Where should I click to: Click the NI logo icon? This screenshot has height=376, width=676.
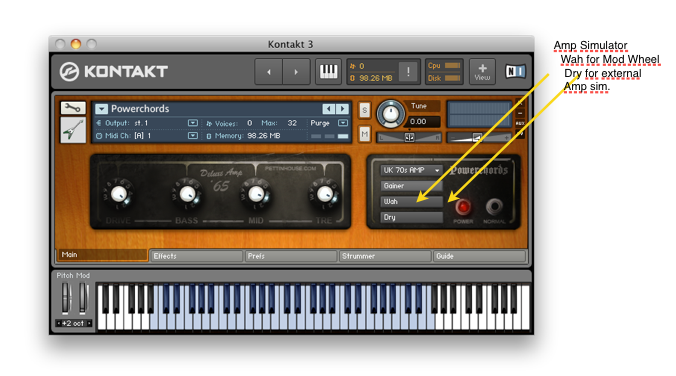(x=515, y=71)
